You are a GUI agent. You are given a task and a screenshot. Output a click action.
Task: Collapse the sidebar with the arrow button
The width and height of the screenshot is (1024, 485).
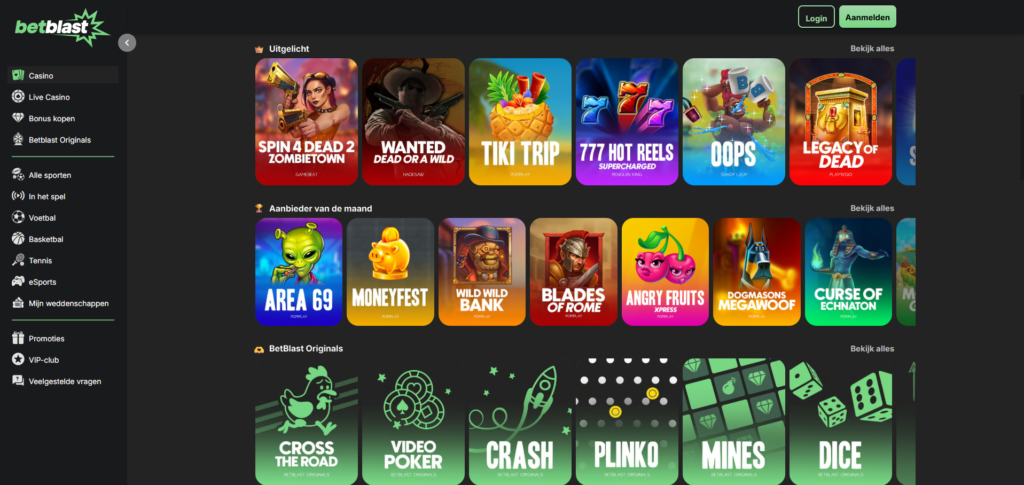pos(127,43)
